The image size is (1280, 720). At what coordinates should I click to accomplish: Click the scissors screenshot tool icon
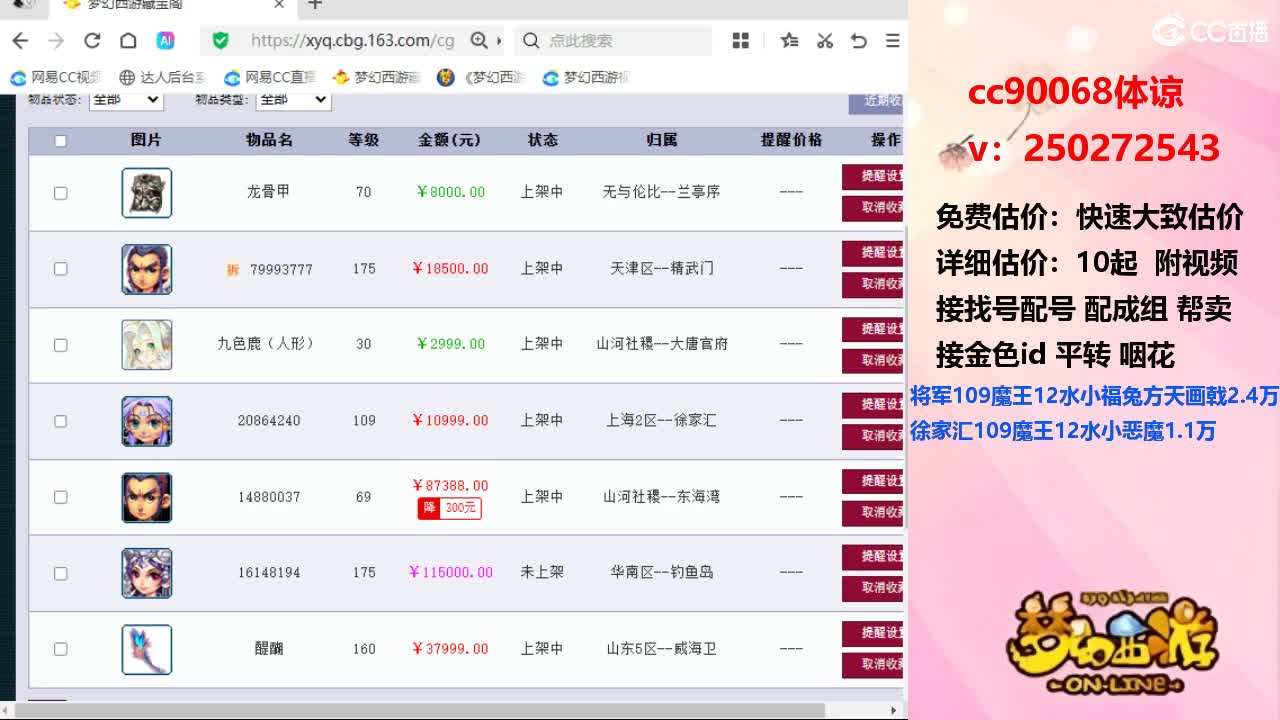[825, 41]
